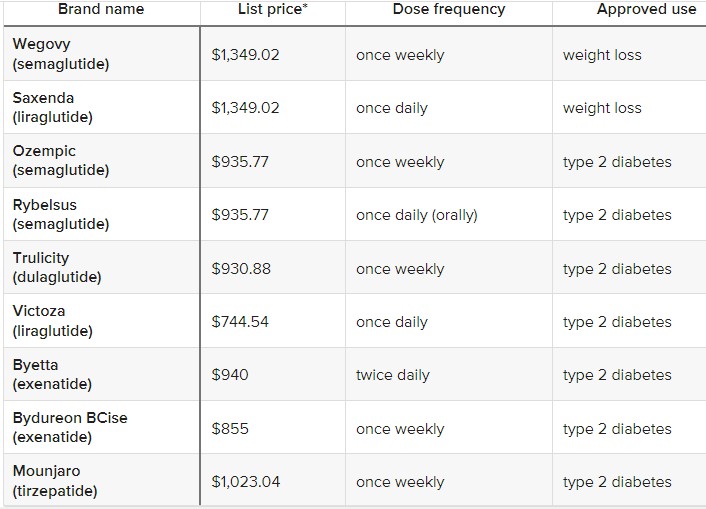Select the Bydureon BCise brand cell
Screen dimensions: 706x509
coord(70,428)
